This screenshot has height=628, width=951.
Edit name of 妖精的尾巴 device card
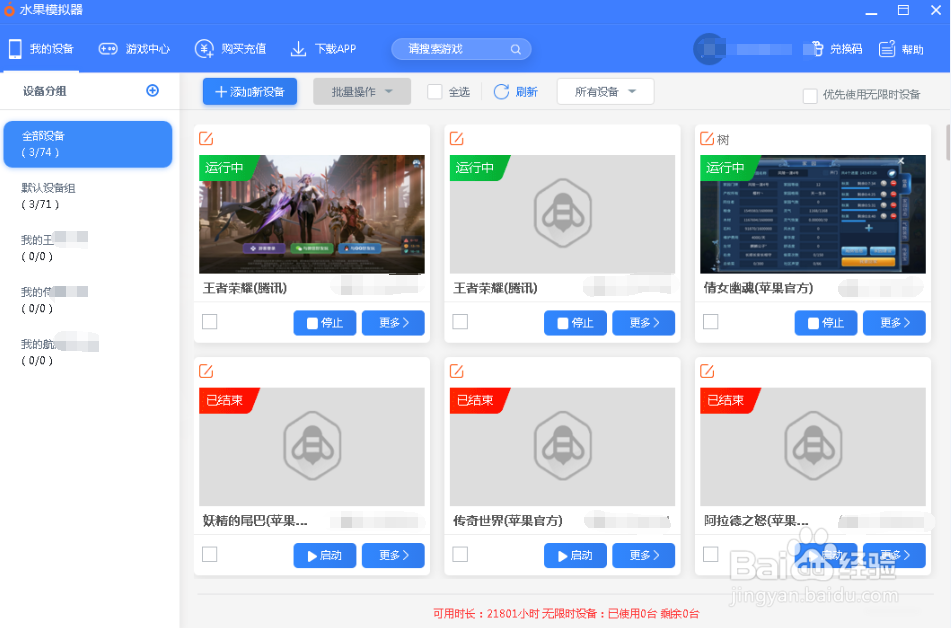[x=206, y=371]
